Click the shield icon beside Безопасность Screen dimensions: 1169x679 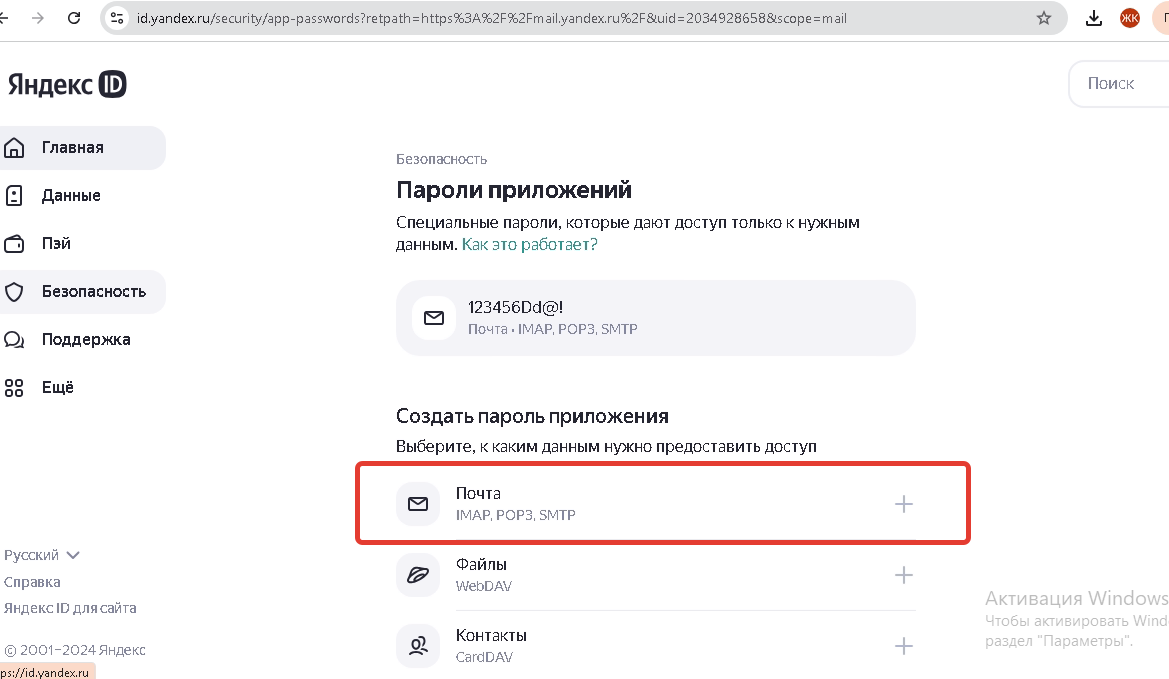(x=14, y=291)
